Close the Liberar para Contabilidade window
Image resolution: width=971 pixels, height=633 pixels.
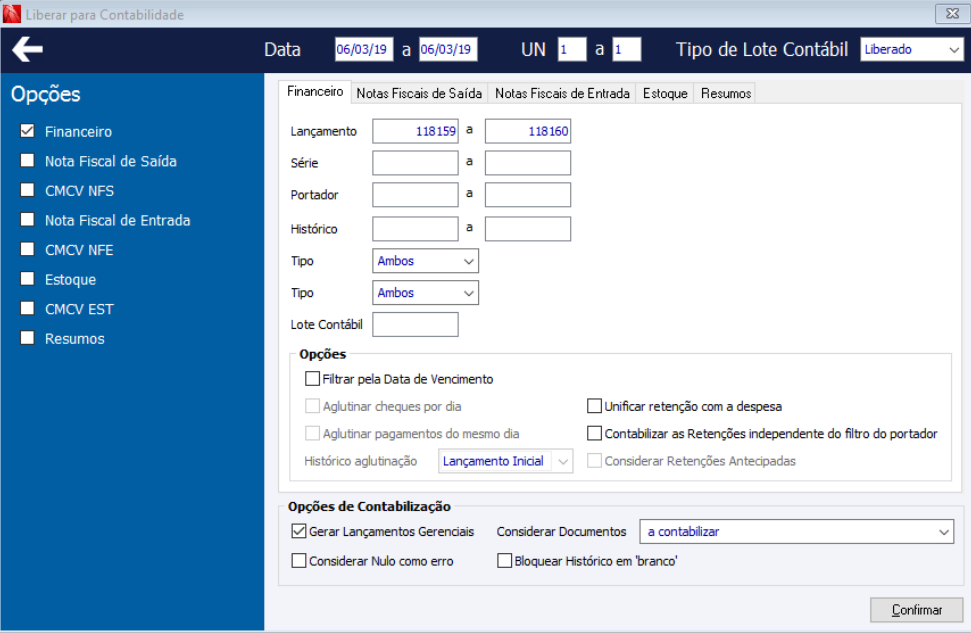click(952, 14)
